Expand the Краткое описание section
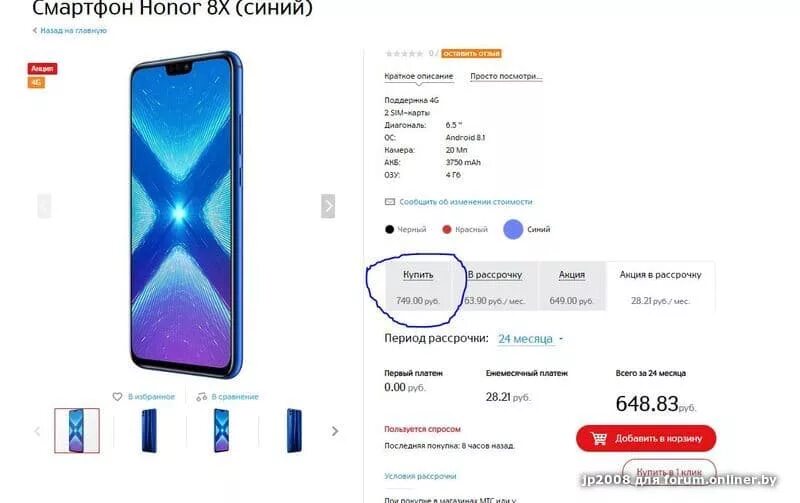Screen dimensions: 800x503 (x=419, y=76)
